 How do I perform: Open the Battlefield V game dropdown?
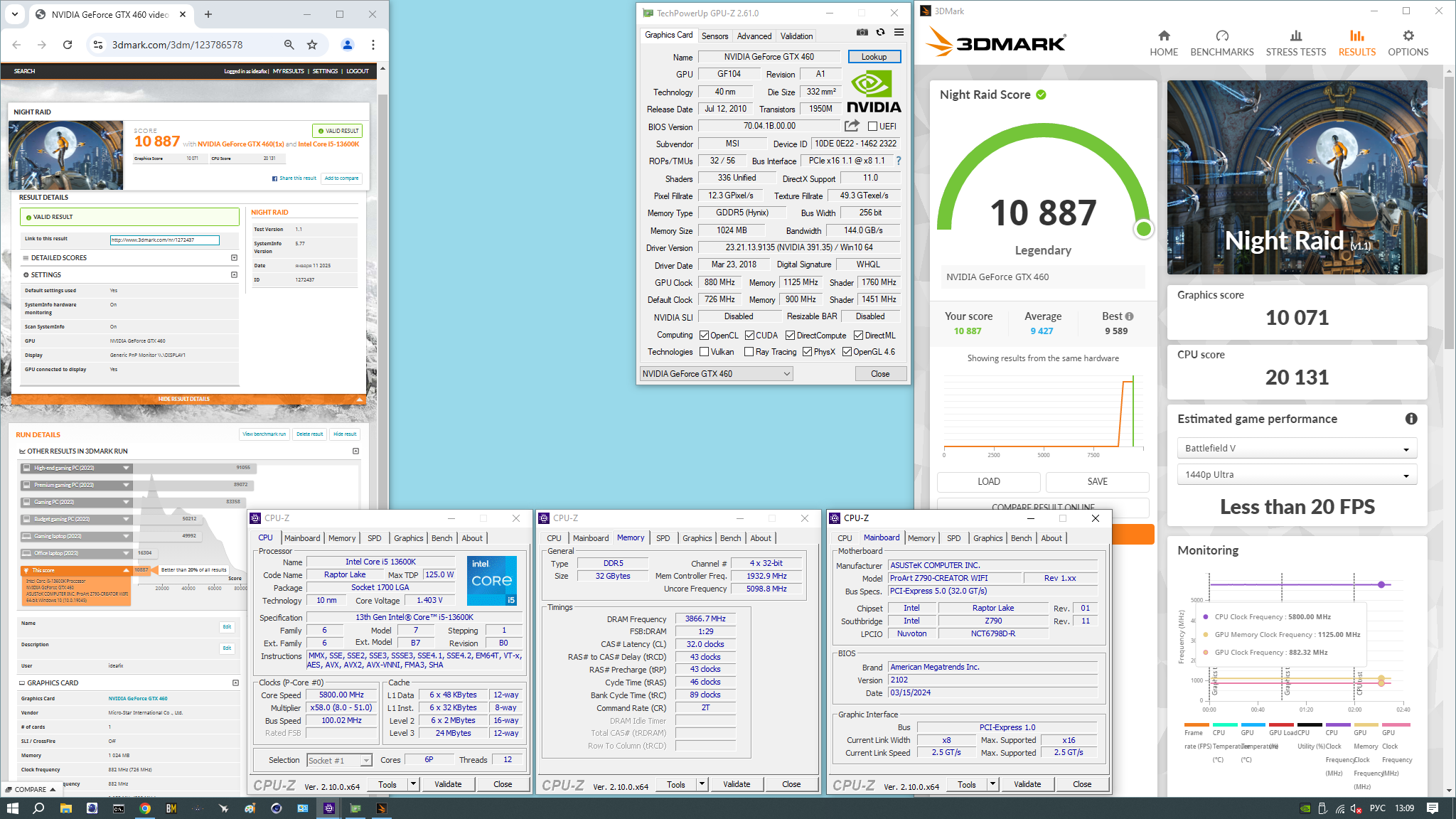pyautogui.click(x=1297, y=449)
